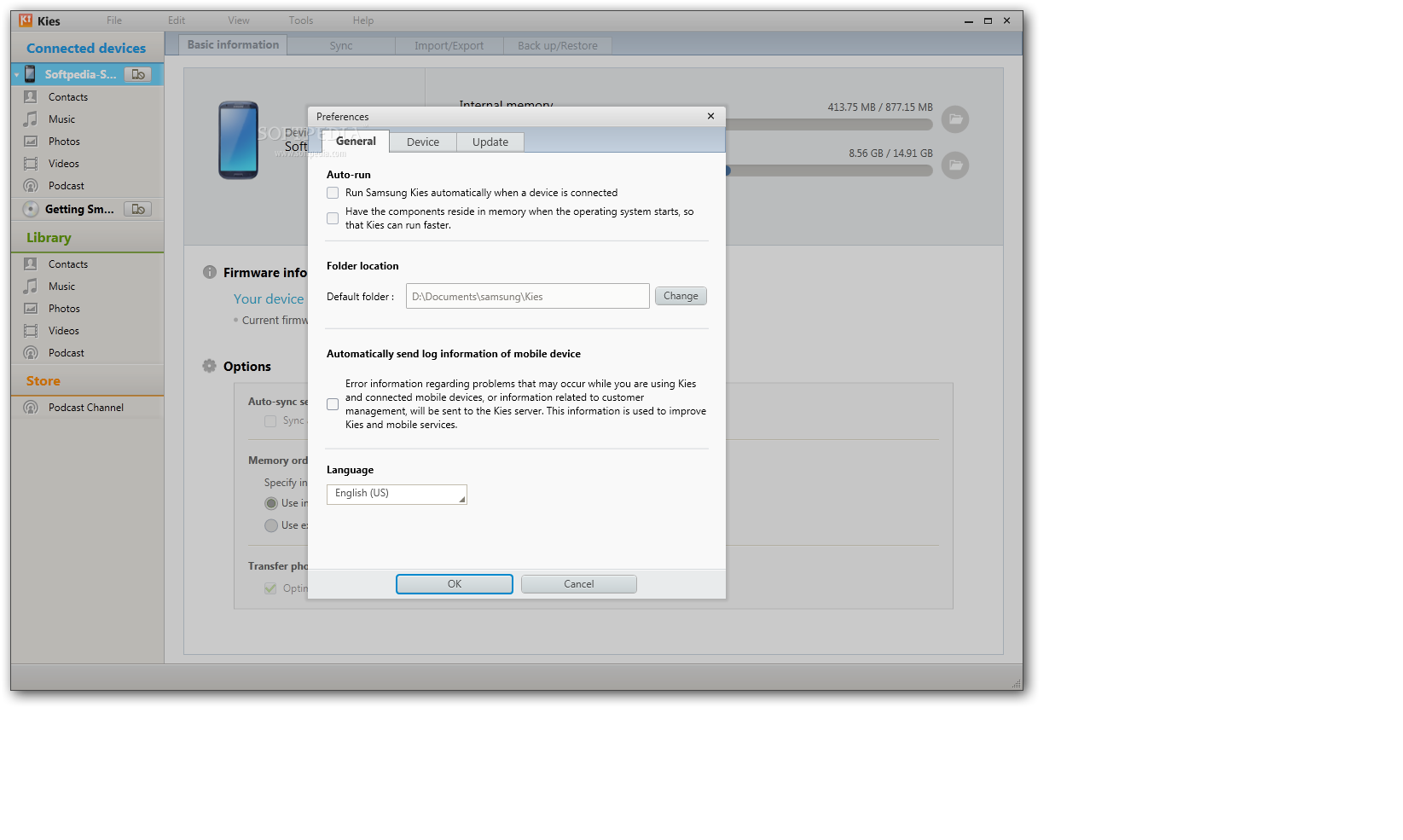Click the button beside Getting Sm... entry

point(137,209)
